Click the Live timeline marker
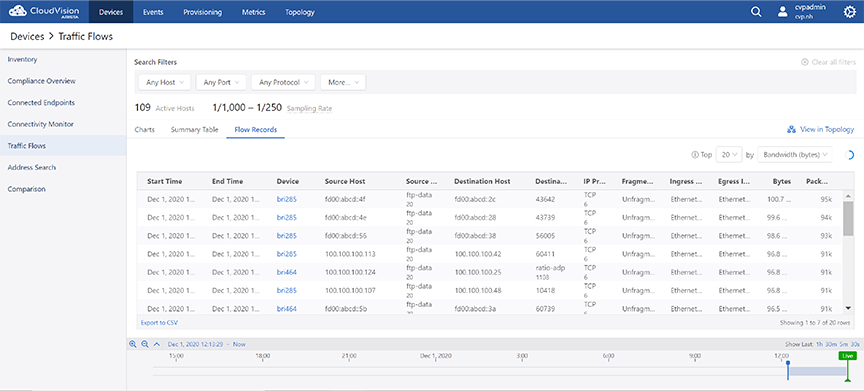Screen dimensions: 864x391 [x=847, y=356]
